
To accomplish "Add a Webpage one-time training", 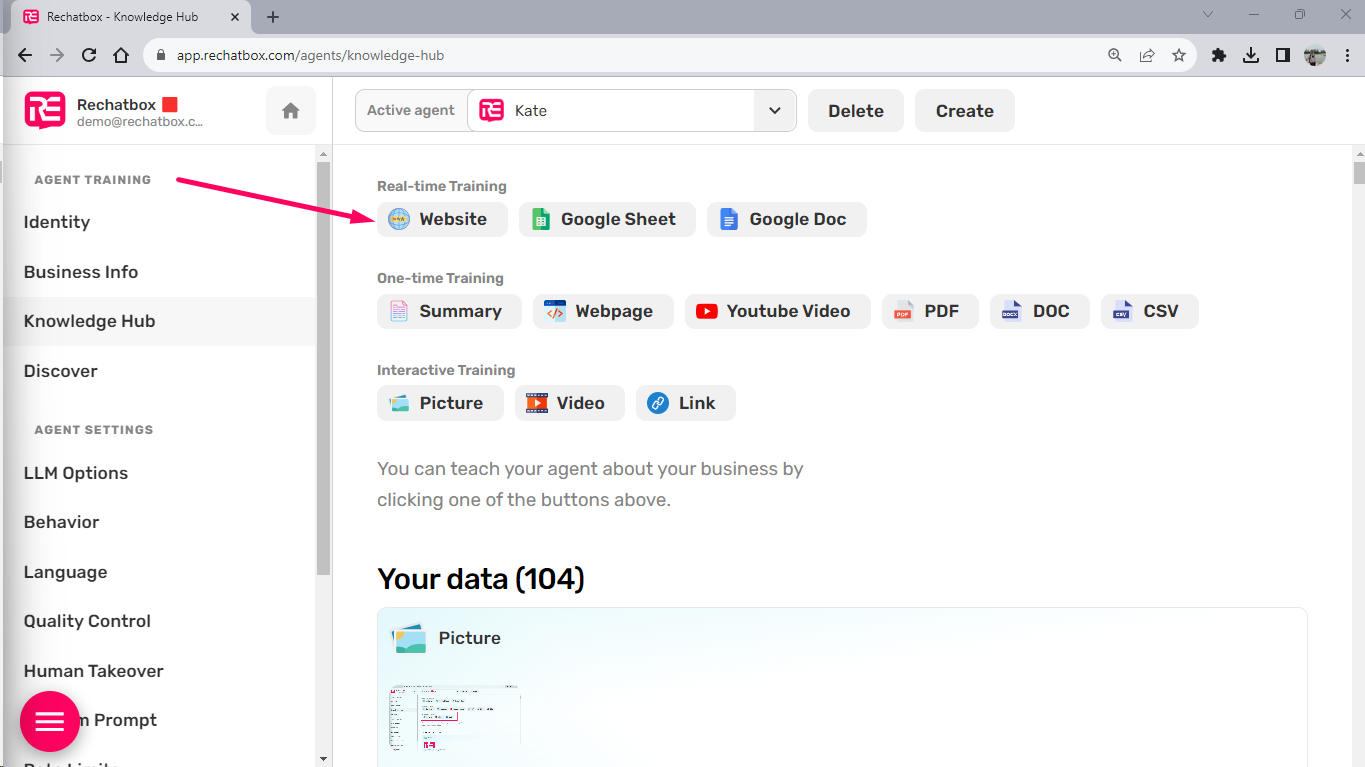I will click(x=603, y=311).
